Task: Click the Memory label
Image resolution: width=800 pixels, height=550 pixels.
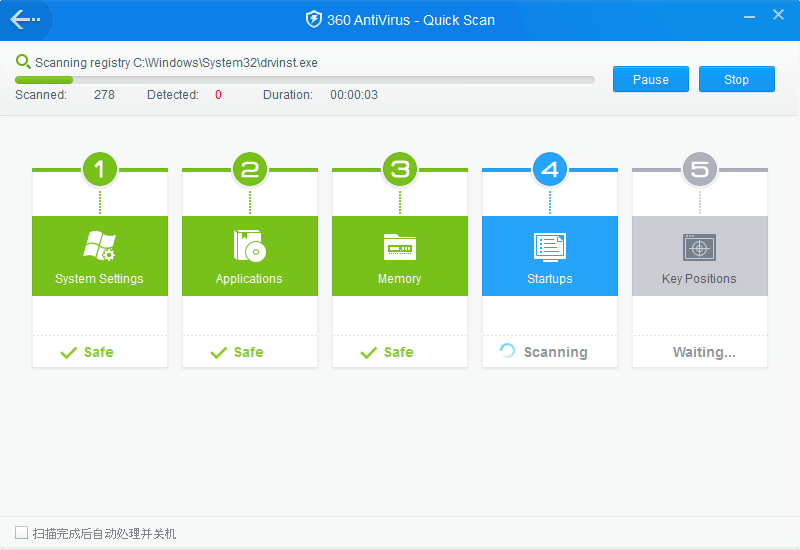Action: 399,279
